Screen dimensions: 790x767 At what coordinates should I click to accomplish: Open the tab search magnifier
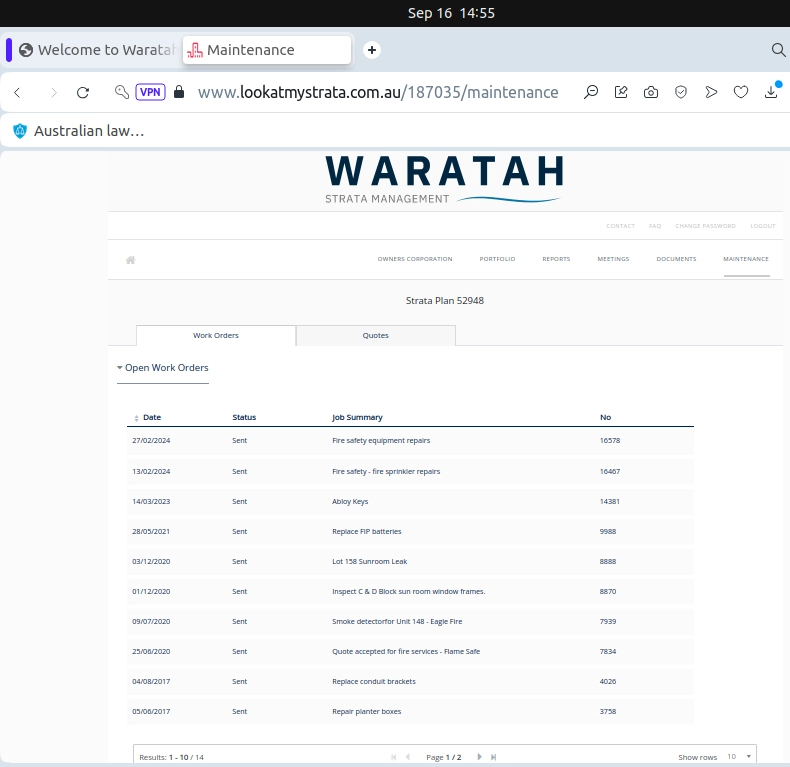click(x=778, y=50)
